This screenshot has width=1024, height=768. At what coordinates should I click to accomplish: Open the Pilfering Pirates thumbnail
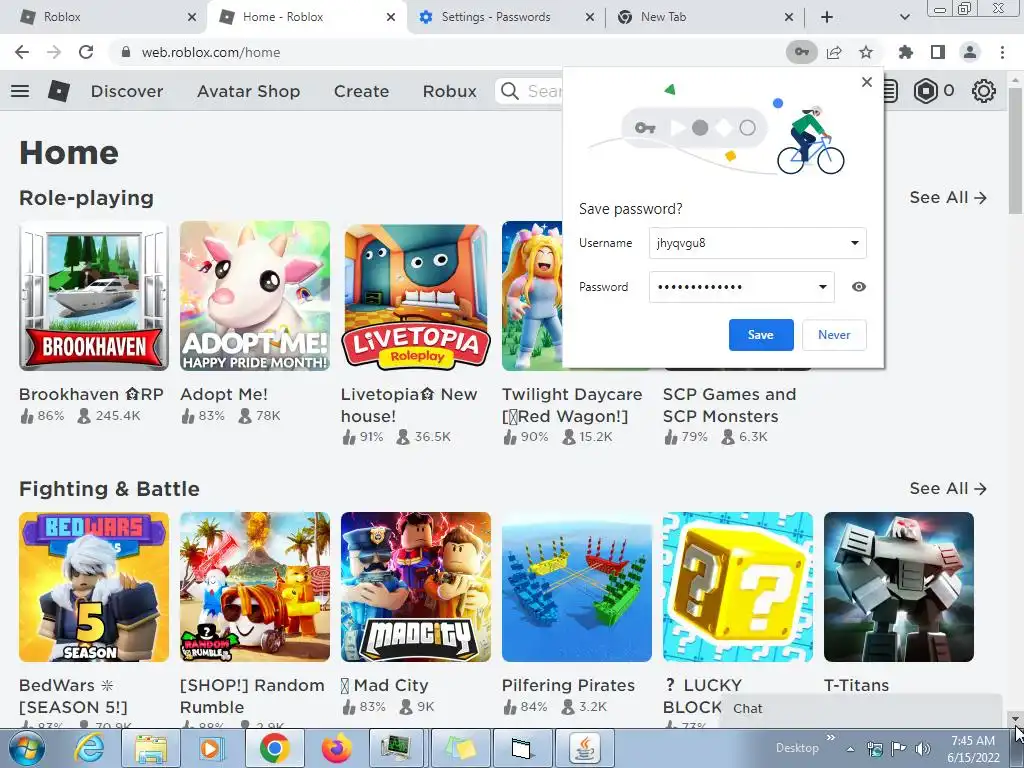(577, 587)
